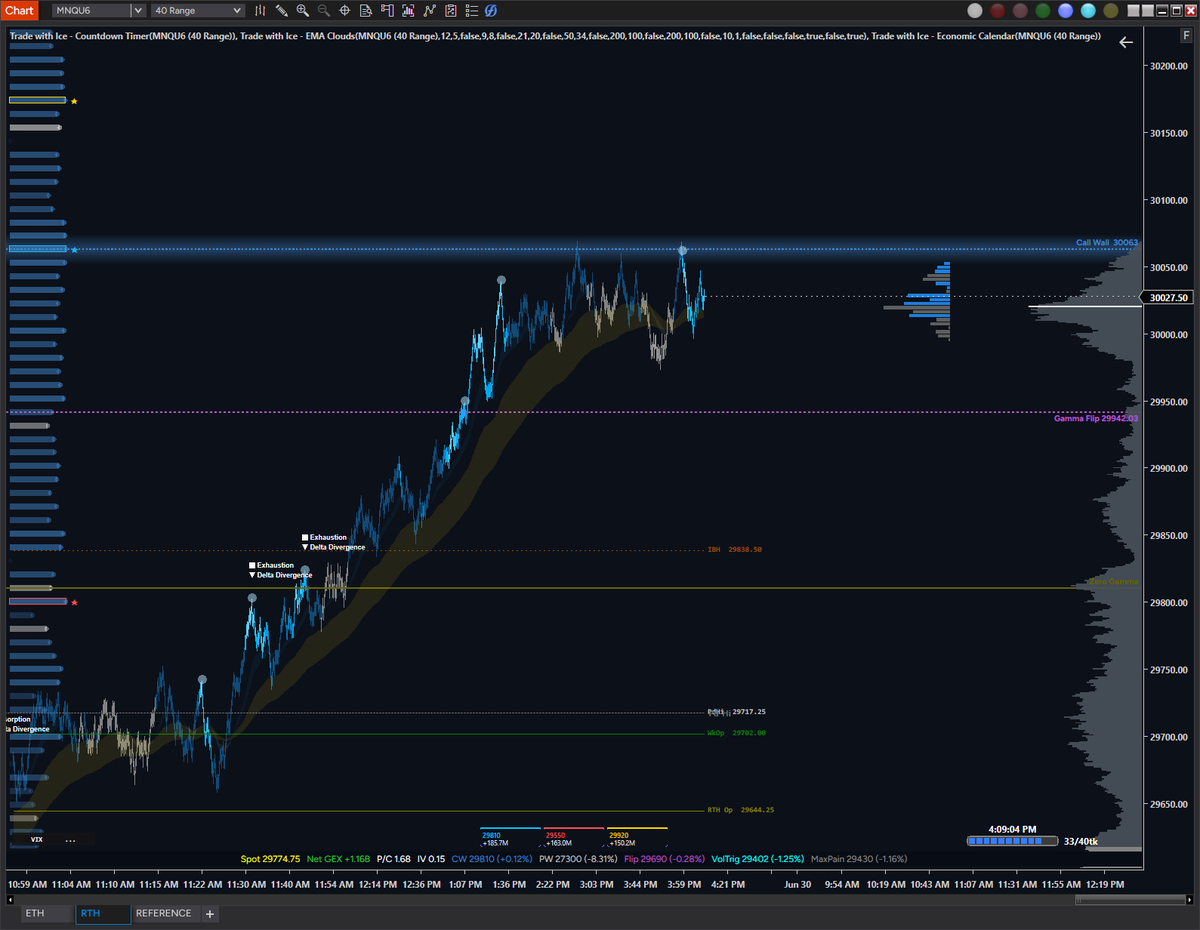Click the blue star level marker

[x=74, y=249]
